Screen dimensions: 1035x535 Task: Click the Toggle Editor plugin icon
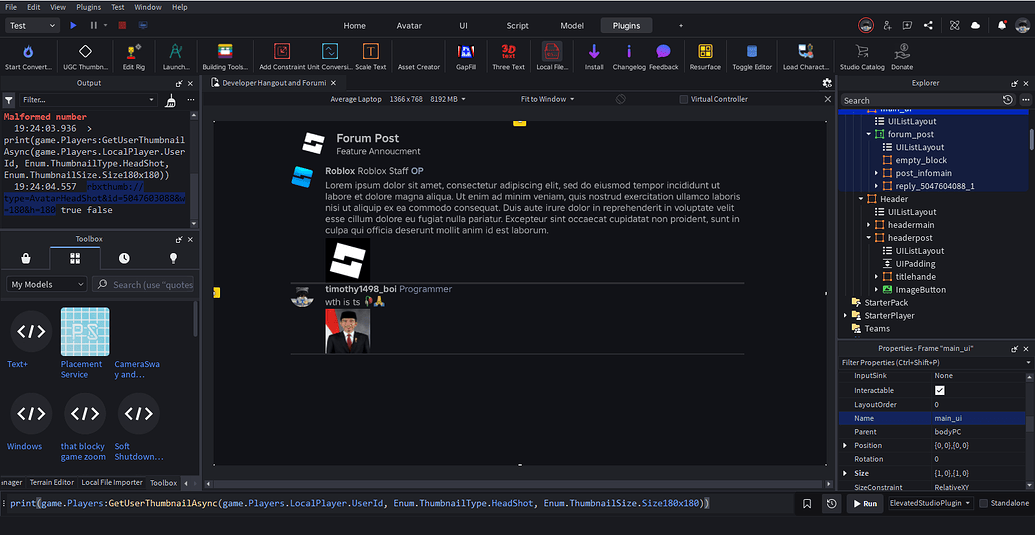point(752,52)
